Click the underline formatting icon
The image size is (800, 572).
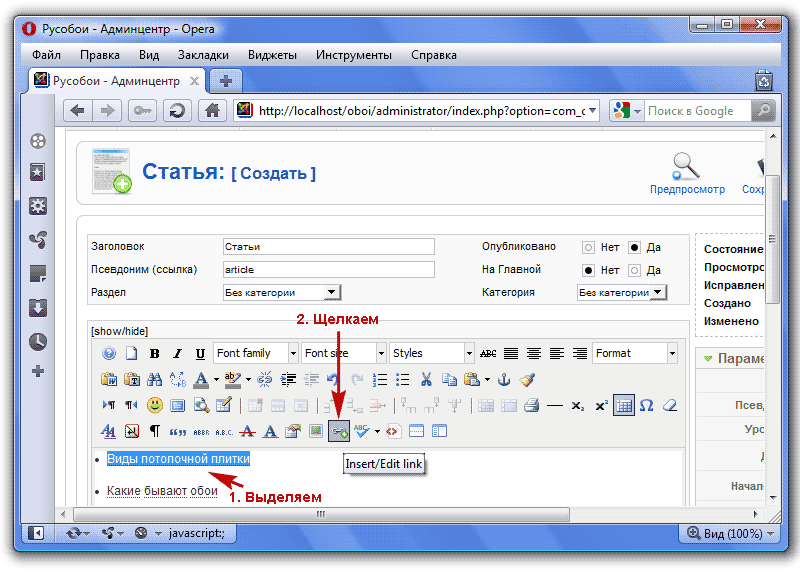200,354
